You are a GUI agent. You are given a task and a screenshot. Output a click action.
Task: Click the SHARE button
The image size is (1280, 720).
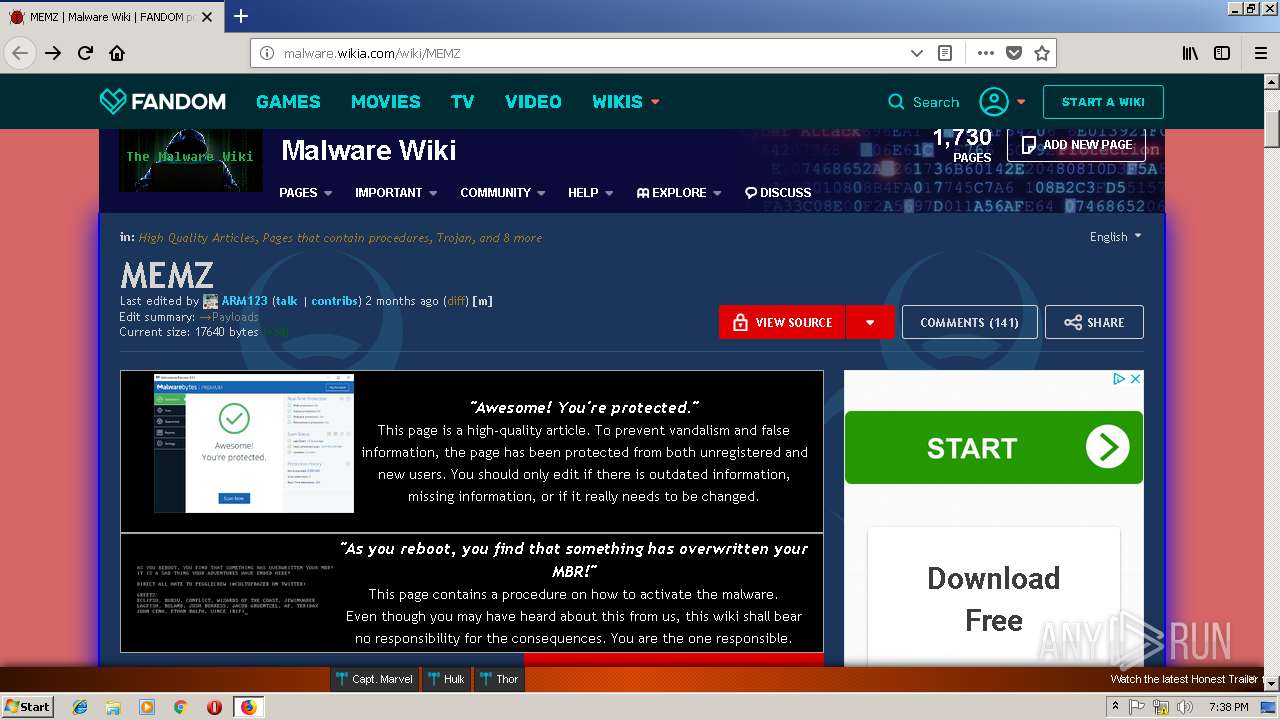(x=1094, y=322)
